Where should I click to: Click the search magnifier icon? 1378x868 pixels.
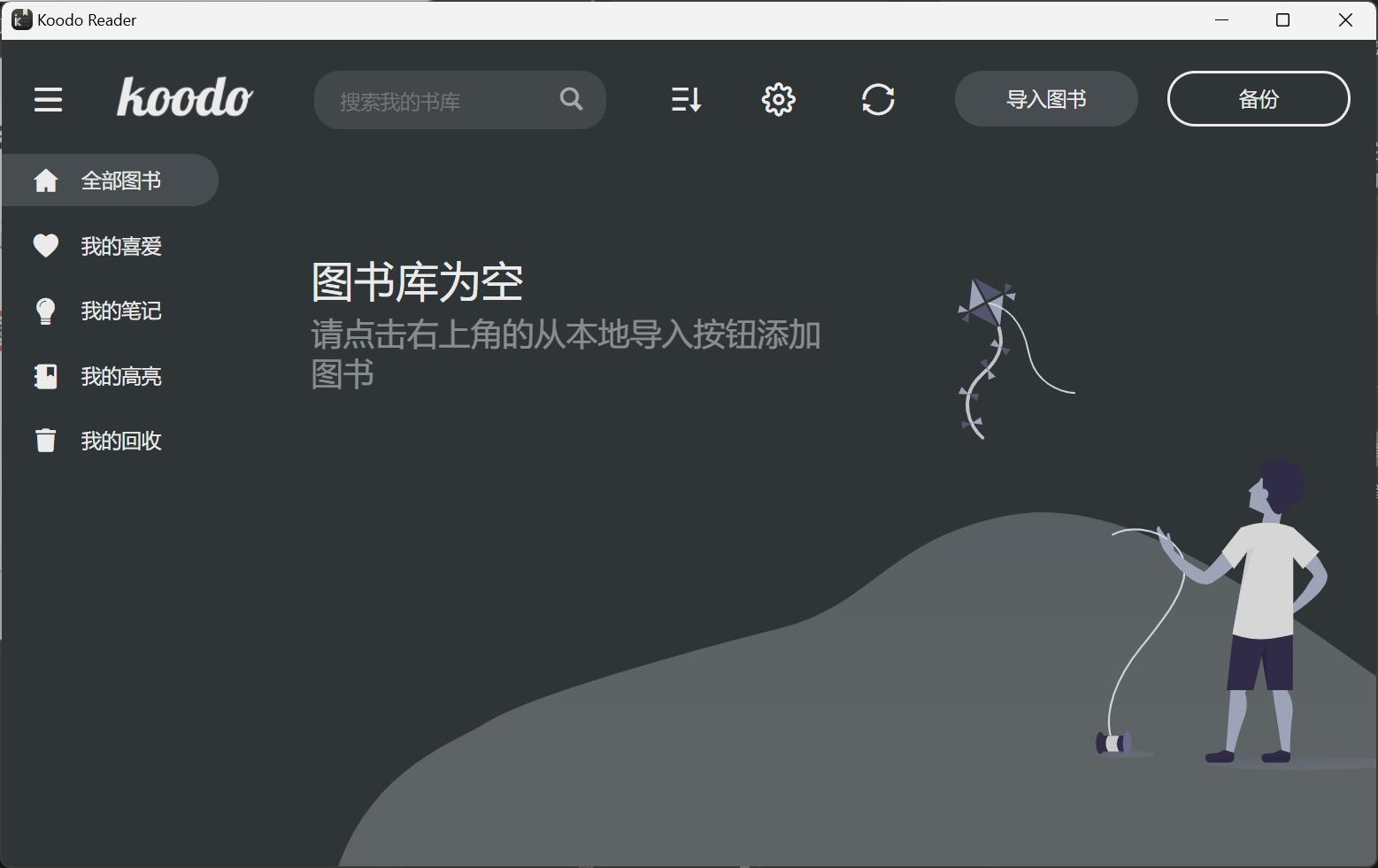coord(572,99)
